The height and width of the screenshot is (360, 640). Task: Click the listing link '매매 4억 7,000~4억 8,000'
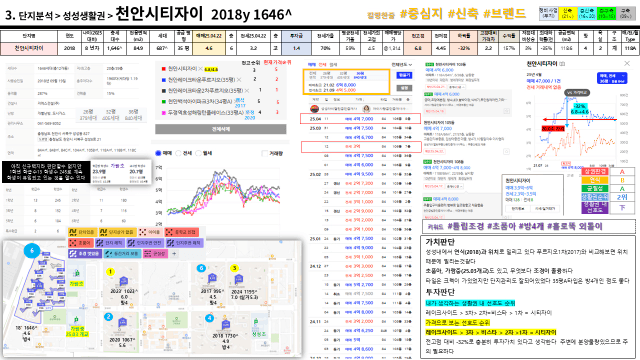pos(447,168)
